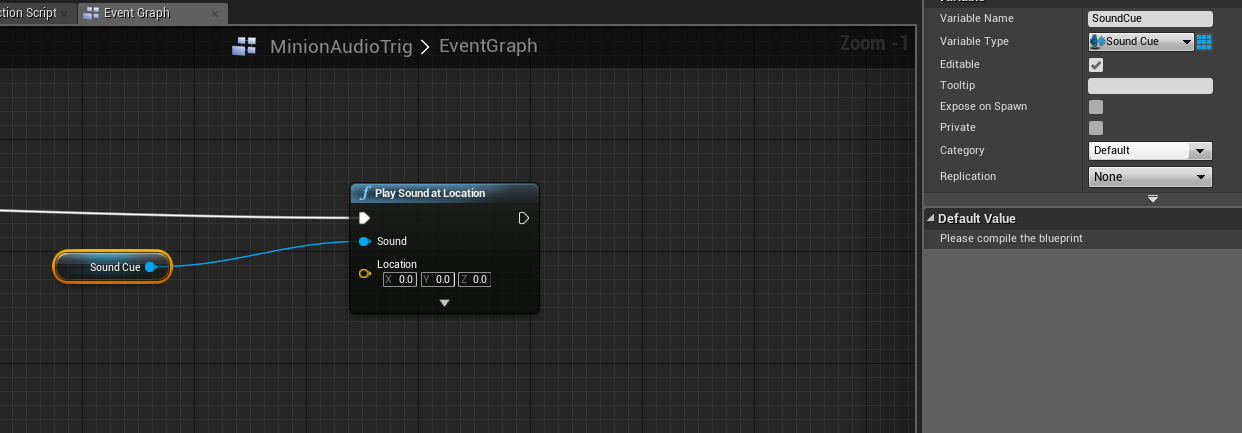1242x433 pixels.
Task: Enable the Private checkbox
Action: tap(1096, 128)
